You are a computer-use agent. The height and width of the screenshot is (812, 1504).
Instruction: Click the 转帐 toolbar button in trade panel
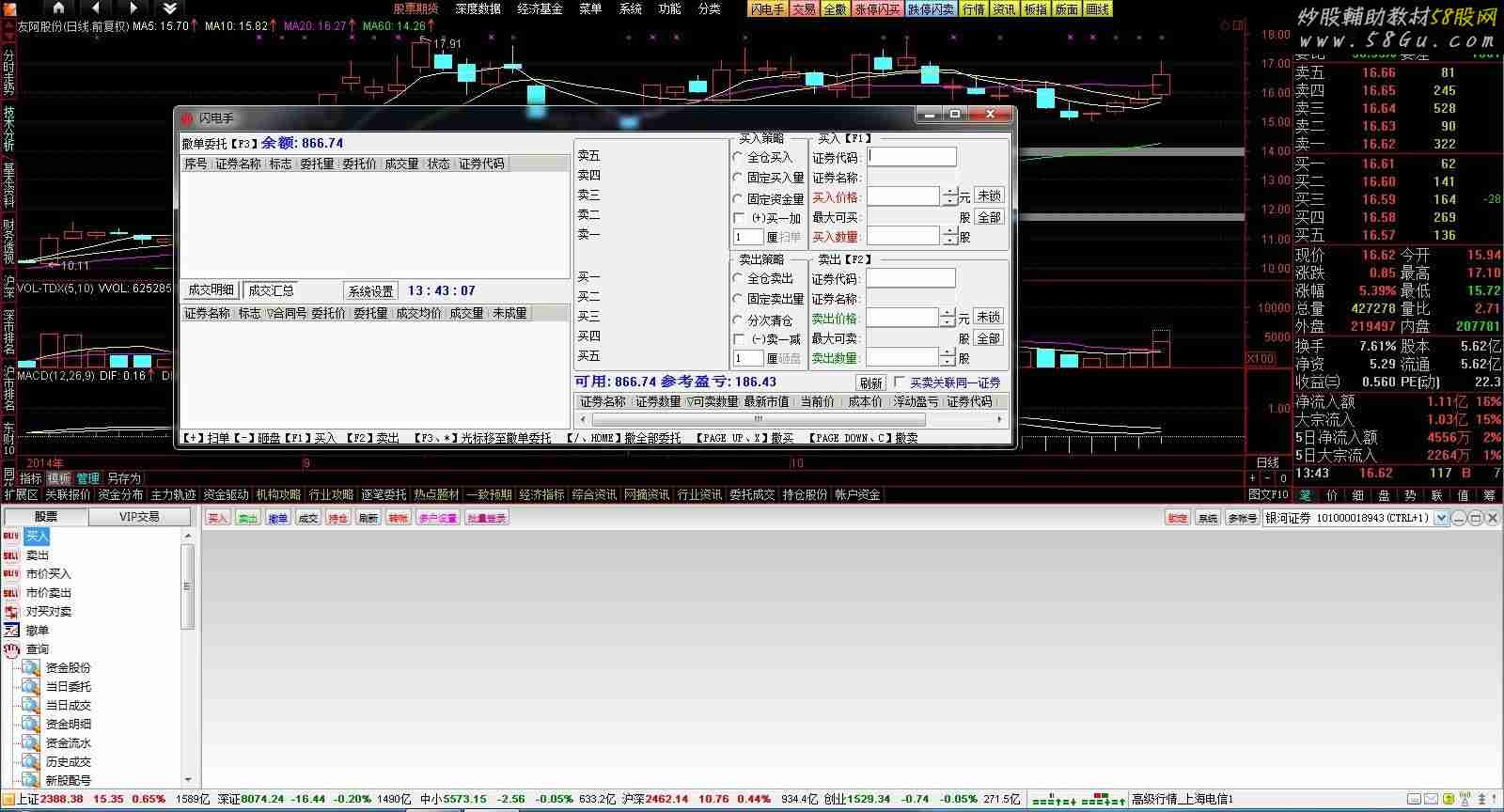(399, 518)
